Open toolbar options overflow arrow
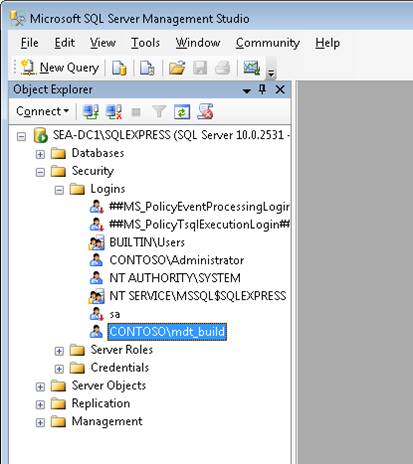The height and width of the screenshot is (464, 413). coord(271,69)
